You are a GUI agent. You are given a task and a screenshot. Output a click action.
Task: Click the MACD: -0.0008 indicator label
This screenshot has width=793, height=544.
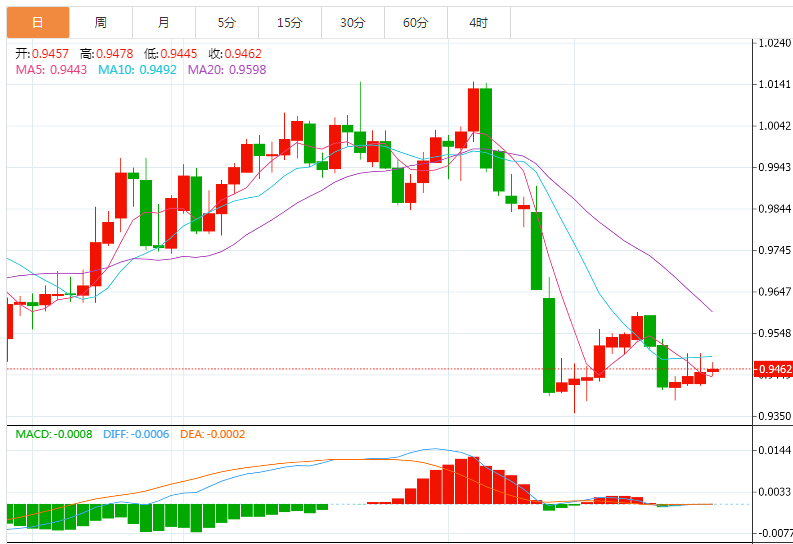54,434
